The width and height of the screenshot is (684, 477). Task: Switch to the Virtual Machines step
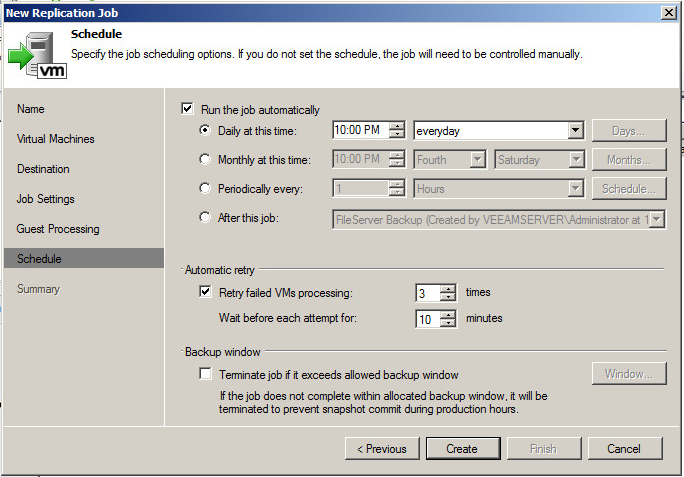point(55,139)
